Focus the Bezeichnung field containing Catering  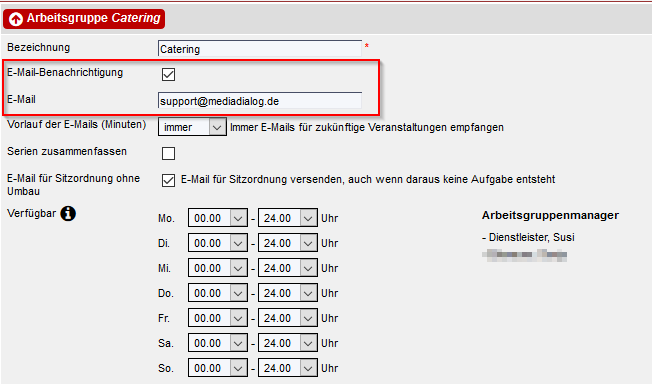[x=260, y=49]
